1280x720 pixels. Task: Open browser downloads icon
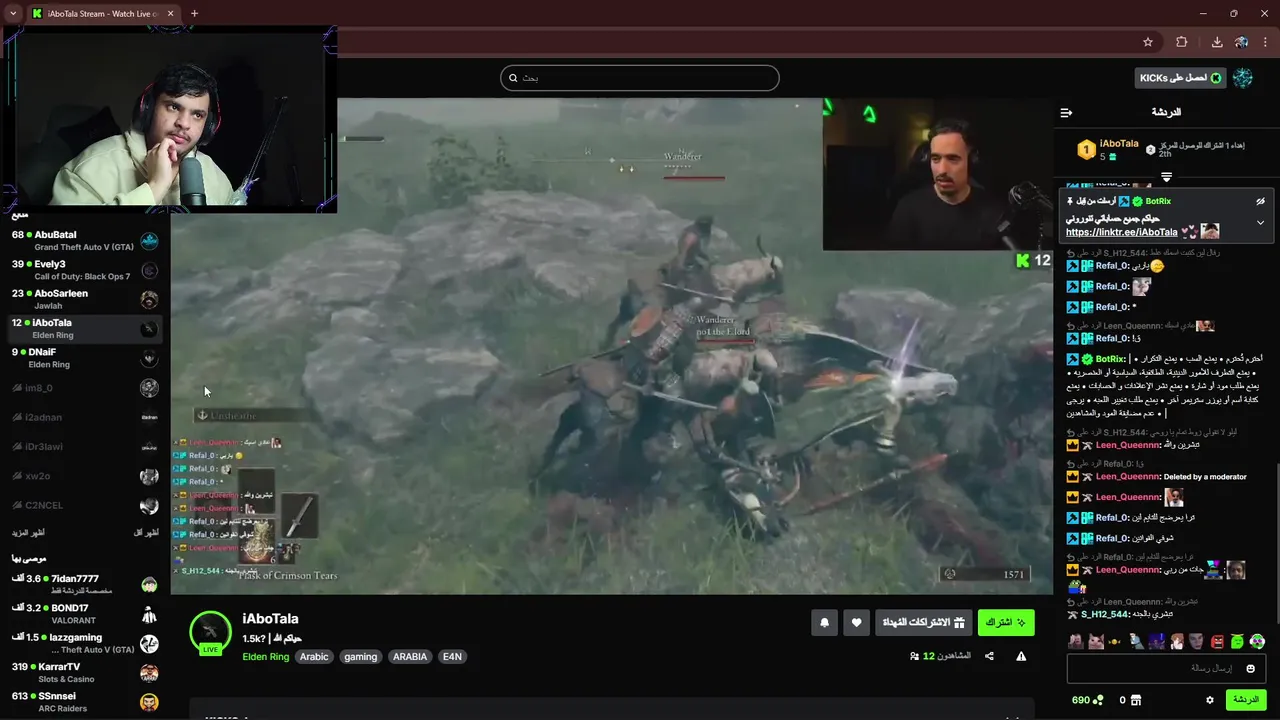click(x=1217, y=42)
